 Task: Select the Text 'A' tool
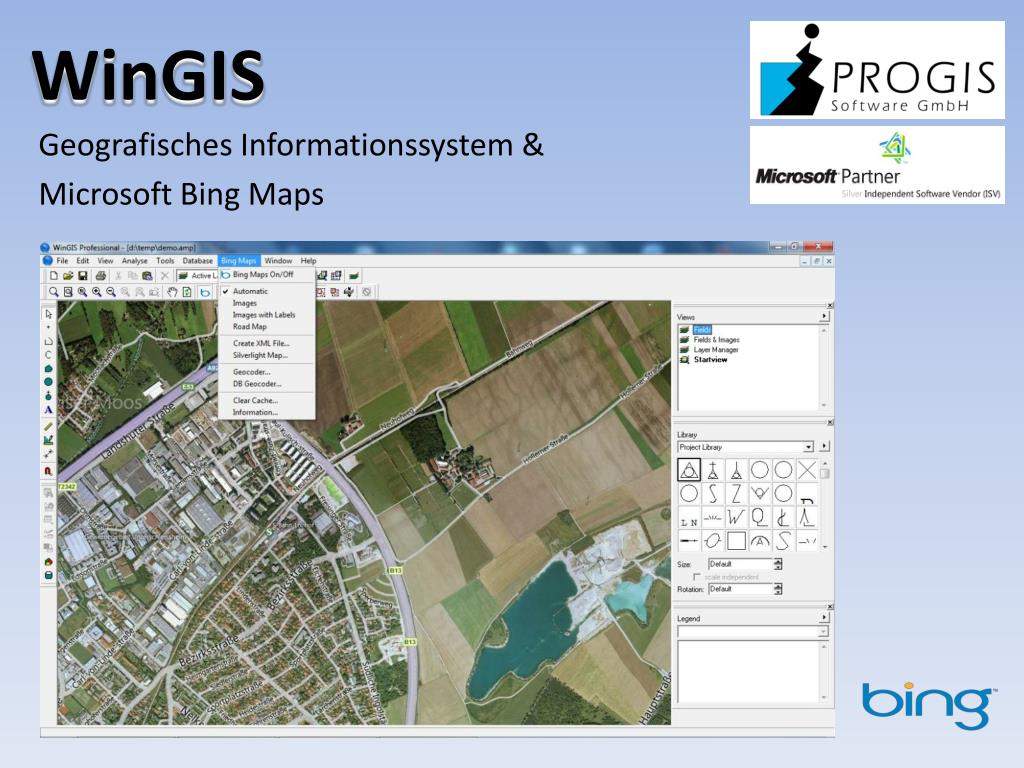(48, 409)
